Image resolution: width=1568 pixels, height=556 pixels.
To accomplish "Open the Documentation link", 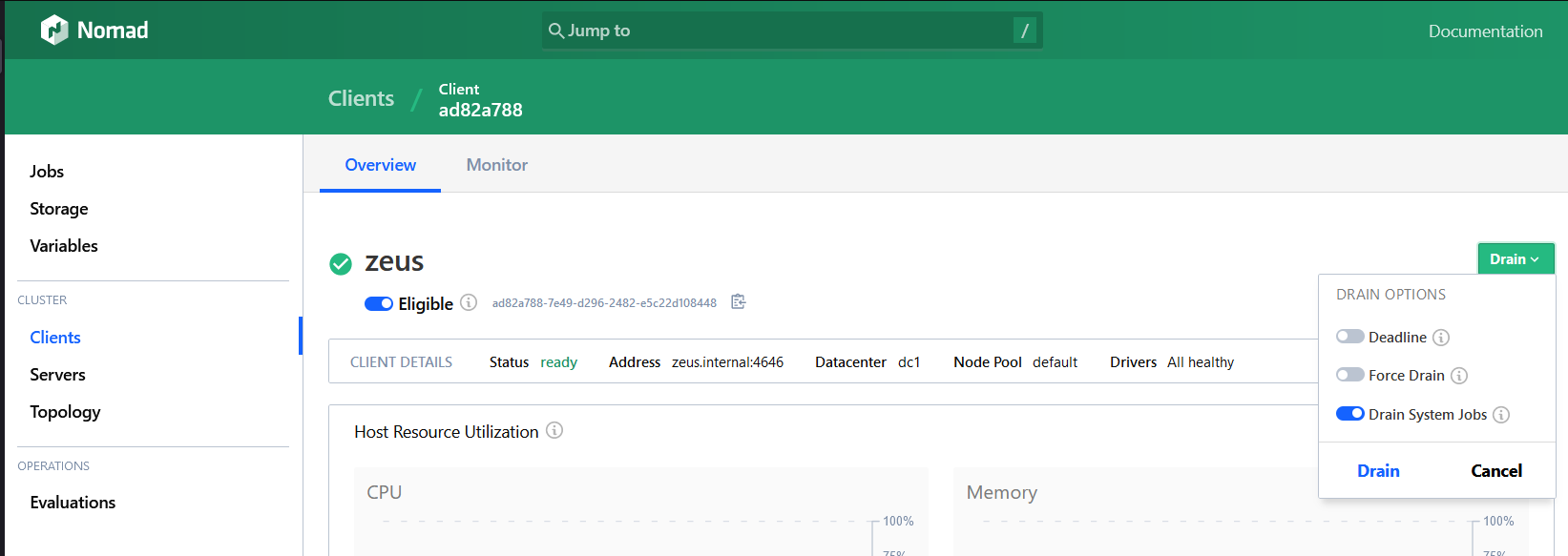I will tap(1485, 31).
